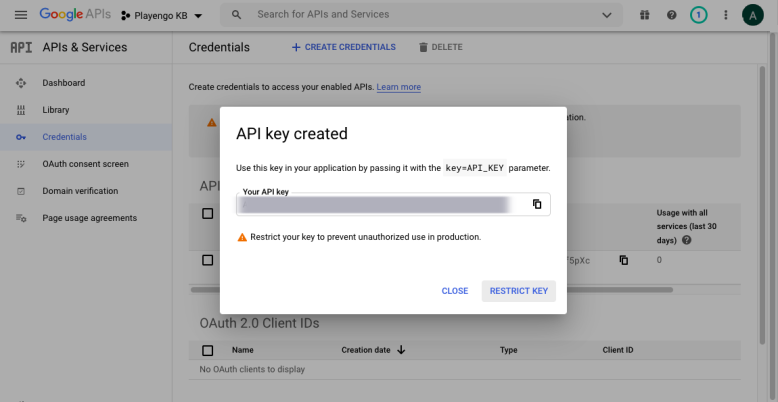Screen dimensions: 778x402
Task: Sort by Creation date arrow
Action: coord(401,350)
